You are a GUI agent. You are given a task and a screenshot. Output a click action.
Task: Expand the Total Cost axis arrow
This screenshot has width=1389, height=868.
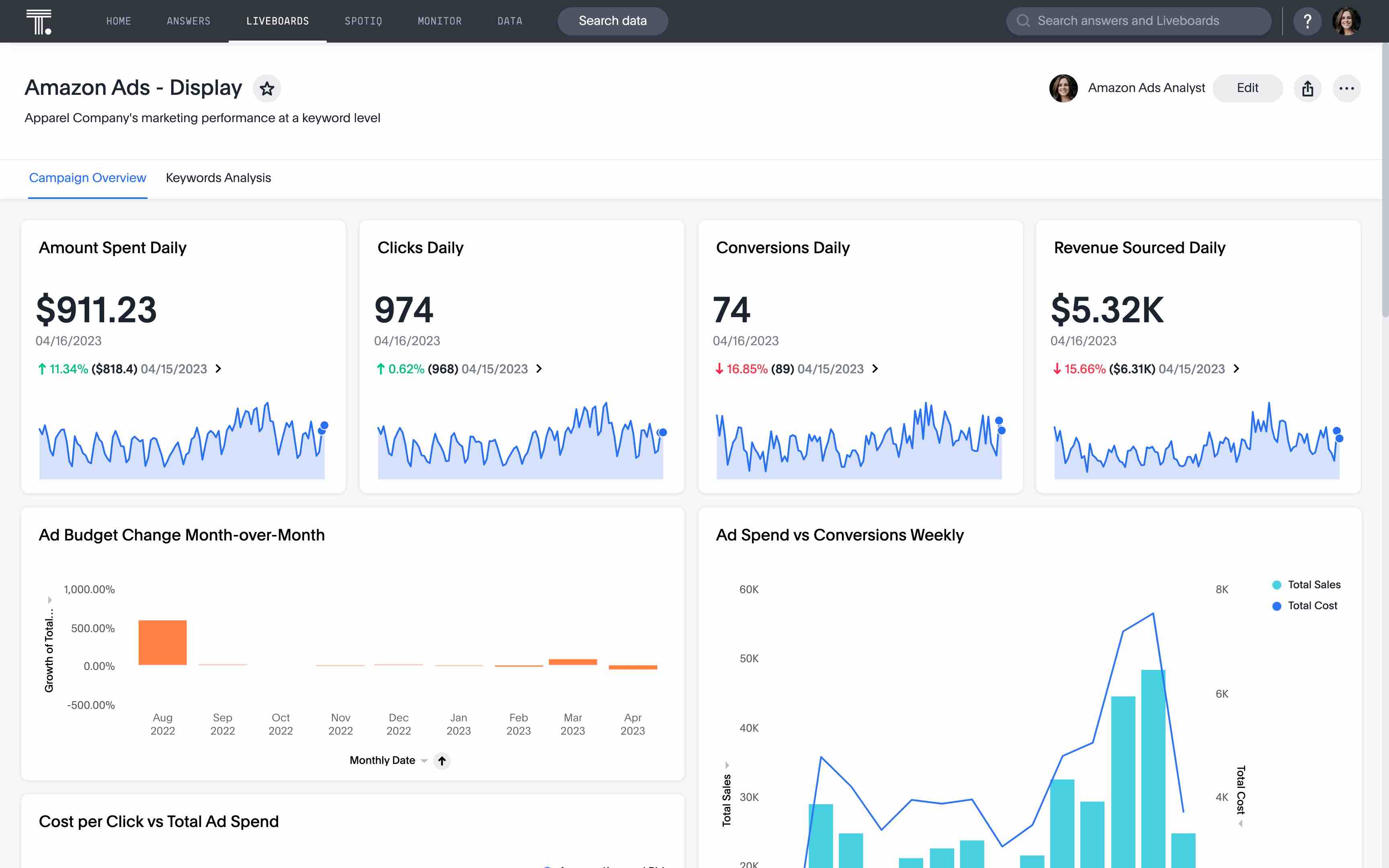pos(1241,823)
